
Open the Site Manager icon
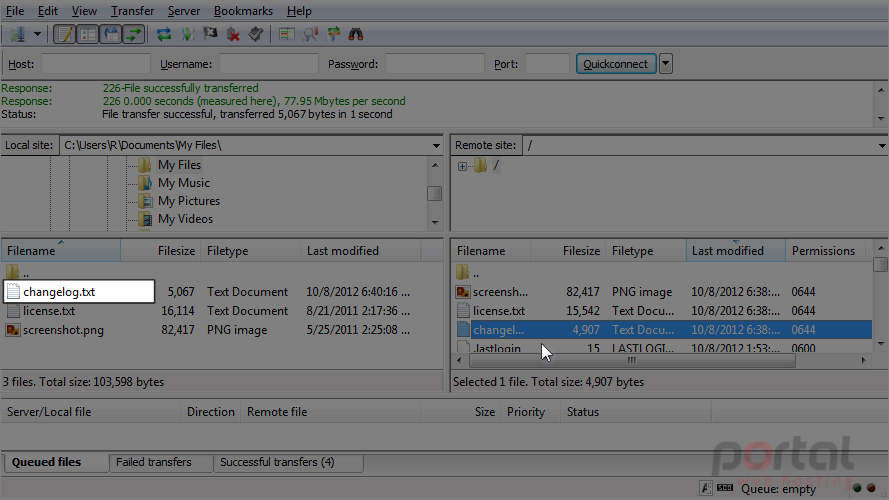pyautogui.click(x=18, y=34)
